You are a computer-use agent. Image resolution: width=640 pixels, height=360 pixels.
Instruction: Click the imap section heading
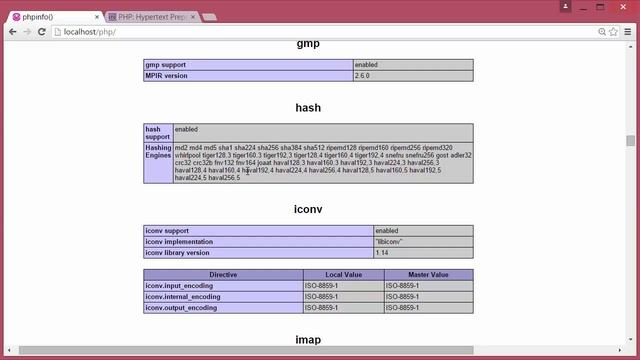(x=308, y=340)
